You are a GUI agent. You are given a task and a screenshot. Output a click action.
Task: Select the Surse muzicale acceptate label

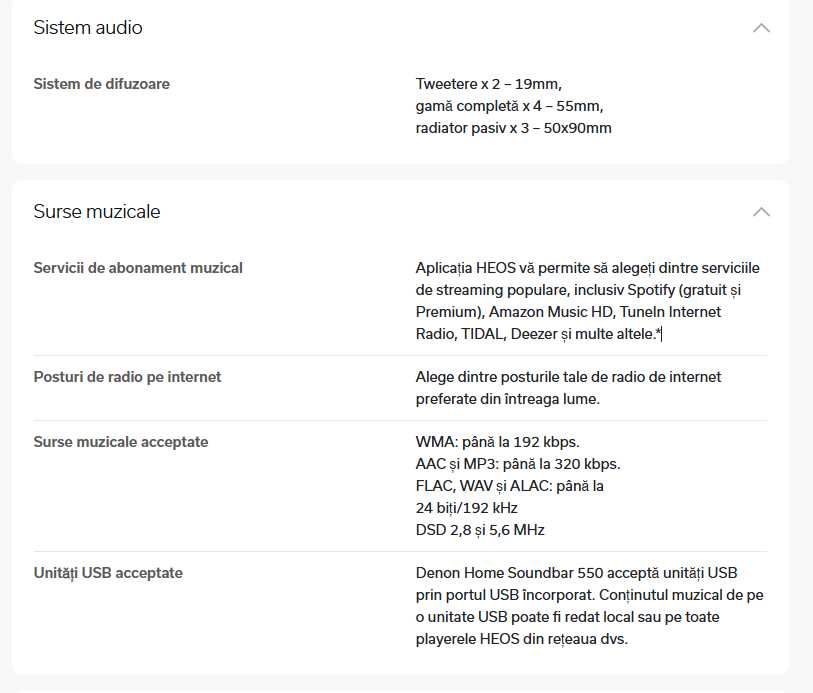[x=121, y=442]
